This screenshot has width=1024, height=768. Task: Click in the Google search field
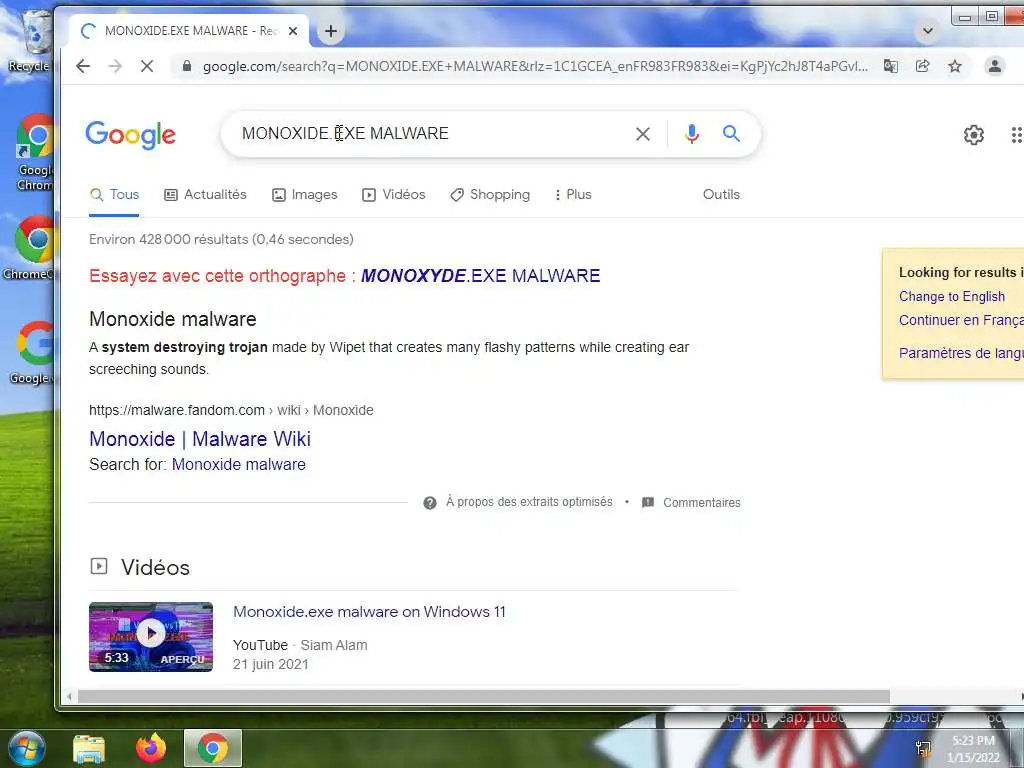tap(431, 134)
